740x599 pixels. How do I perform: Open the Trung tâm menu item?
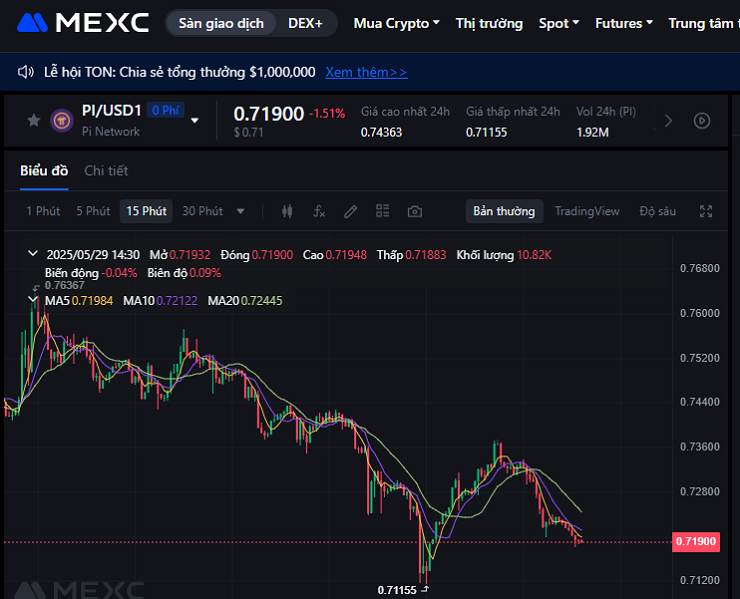[704, 23]
